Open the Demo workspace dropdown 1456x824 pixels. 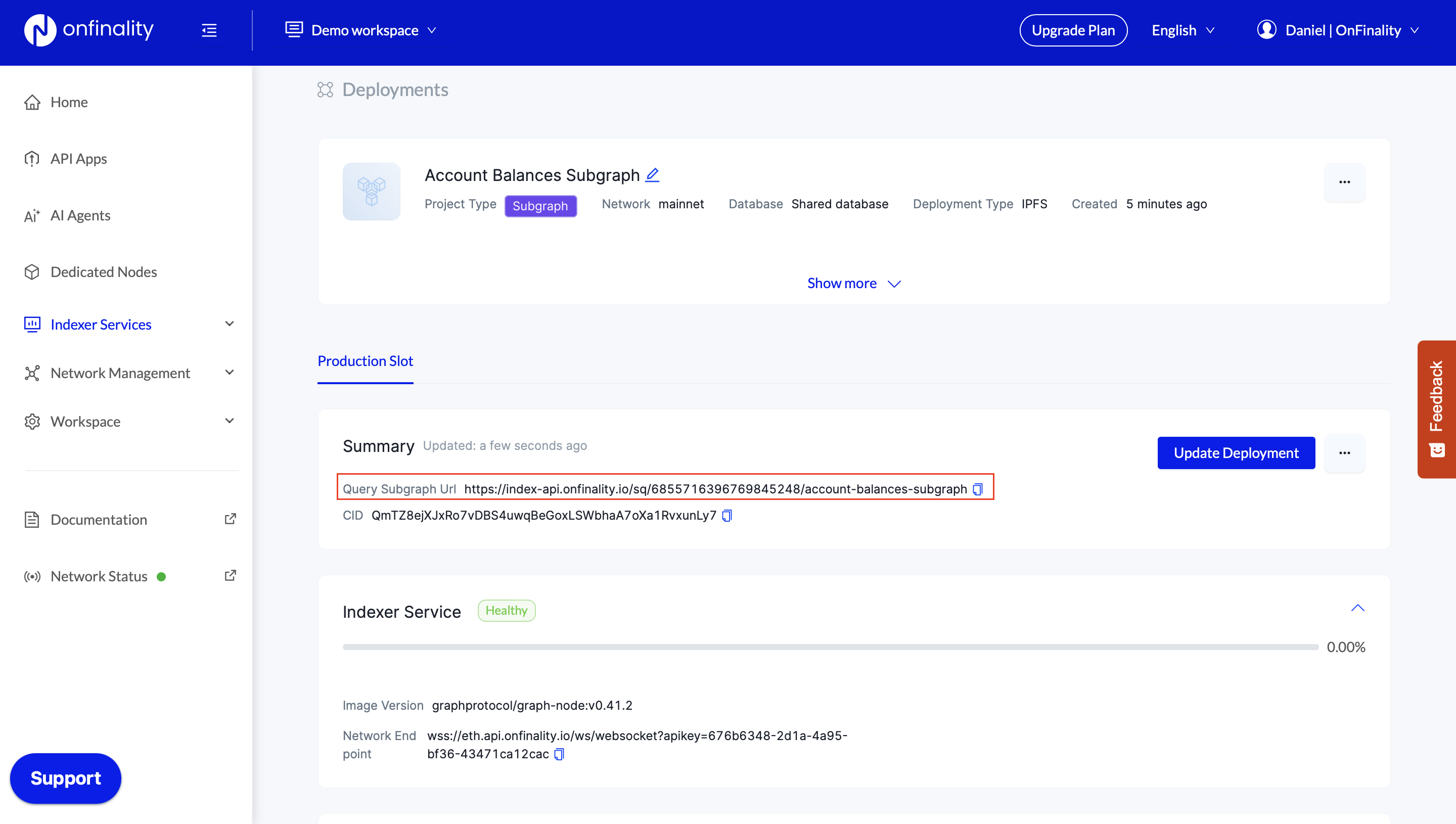pos(360,30)
